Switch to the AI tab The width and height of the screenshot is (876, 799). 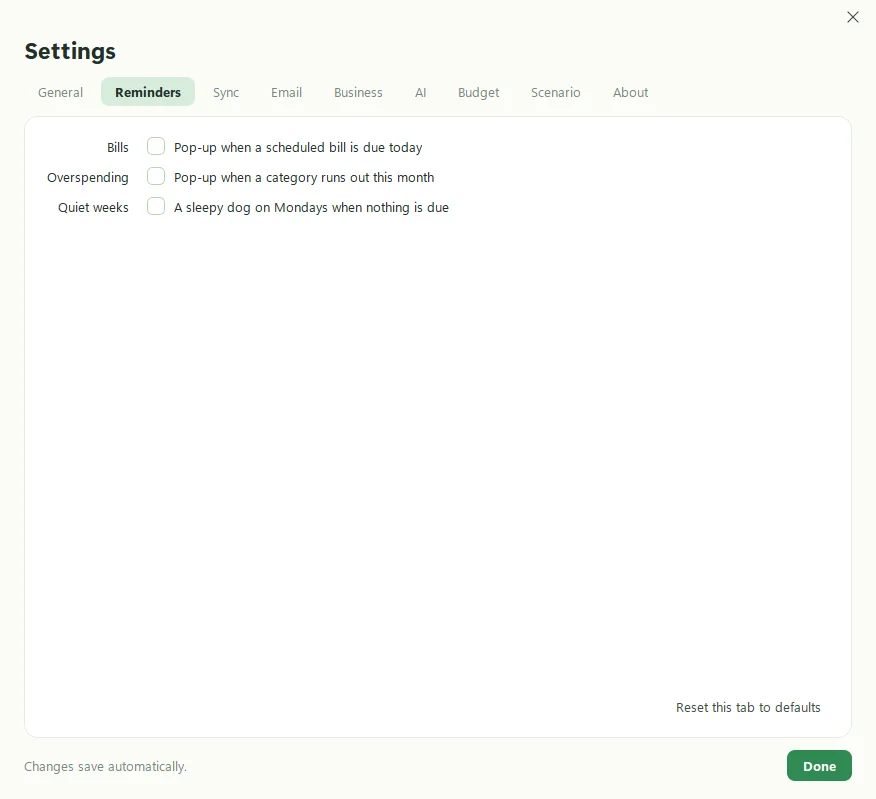point(421,92)
